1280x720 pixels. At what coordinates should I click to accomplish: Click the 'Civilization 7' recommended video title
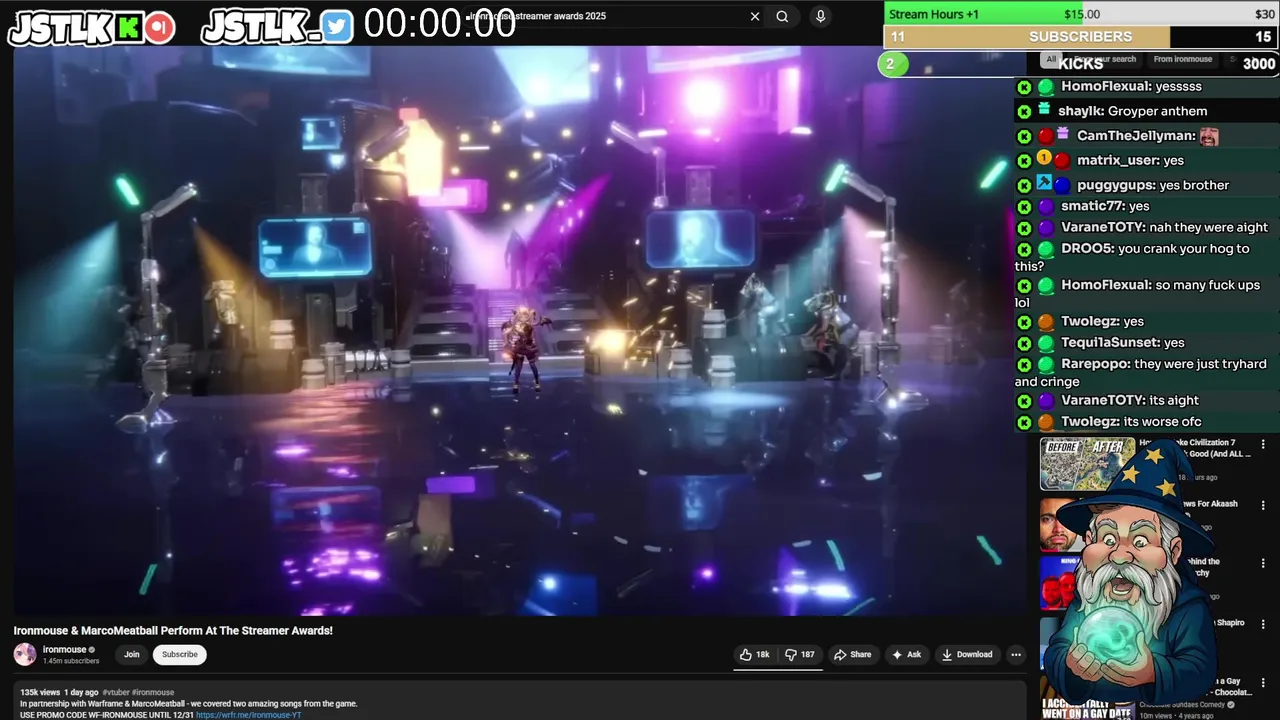(x=1195, y=448)
